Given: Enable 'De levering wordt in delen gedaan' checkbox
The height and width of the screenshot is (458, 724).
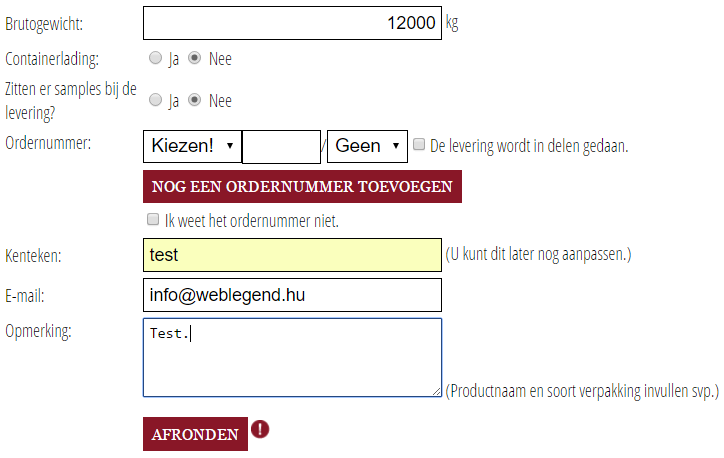Looking at the screenshot, I should [x=420, y=145].
